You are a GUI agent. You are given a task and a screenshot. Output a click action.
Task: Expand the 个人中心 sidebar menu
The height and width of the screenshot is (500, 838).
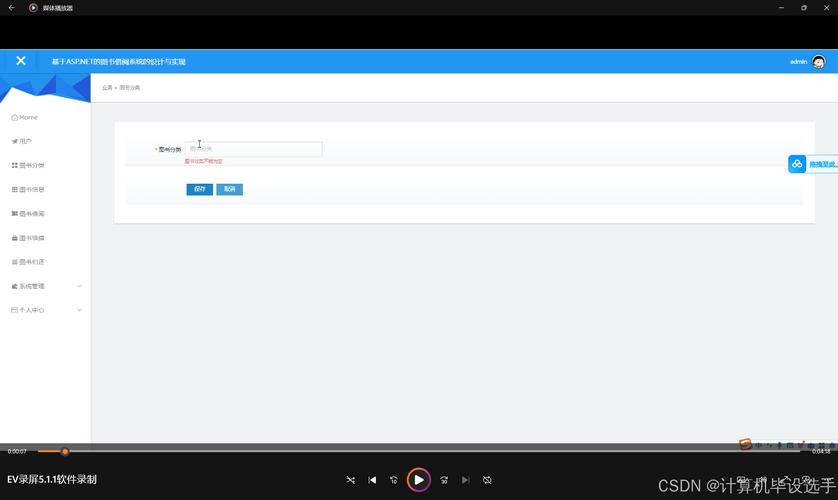click(x=45, y=310)
